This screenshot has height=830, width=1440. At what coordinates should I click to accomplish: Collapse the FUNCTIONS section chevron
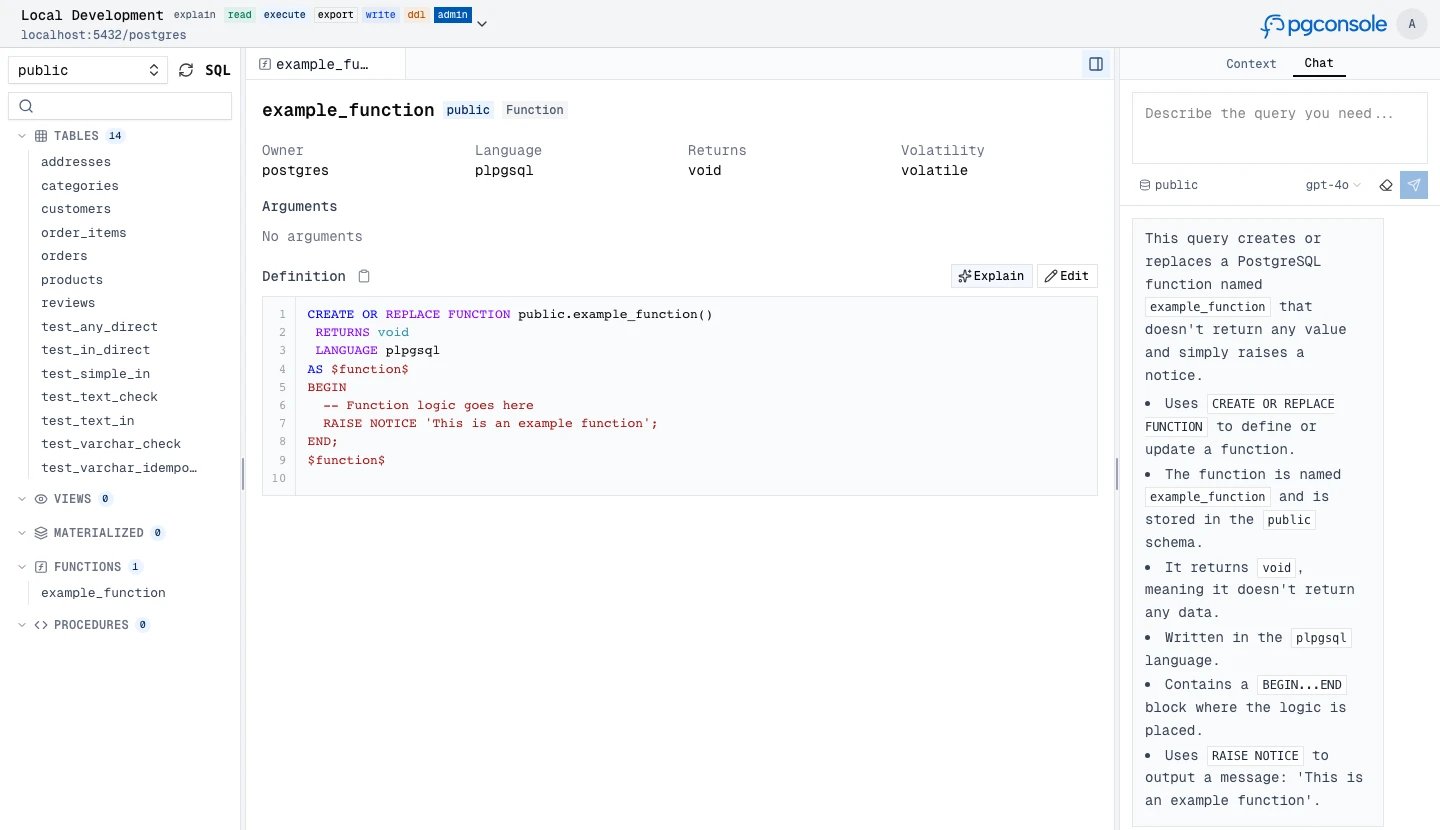[22, 567]
